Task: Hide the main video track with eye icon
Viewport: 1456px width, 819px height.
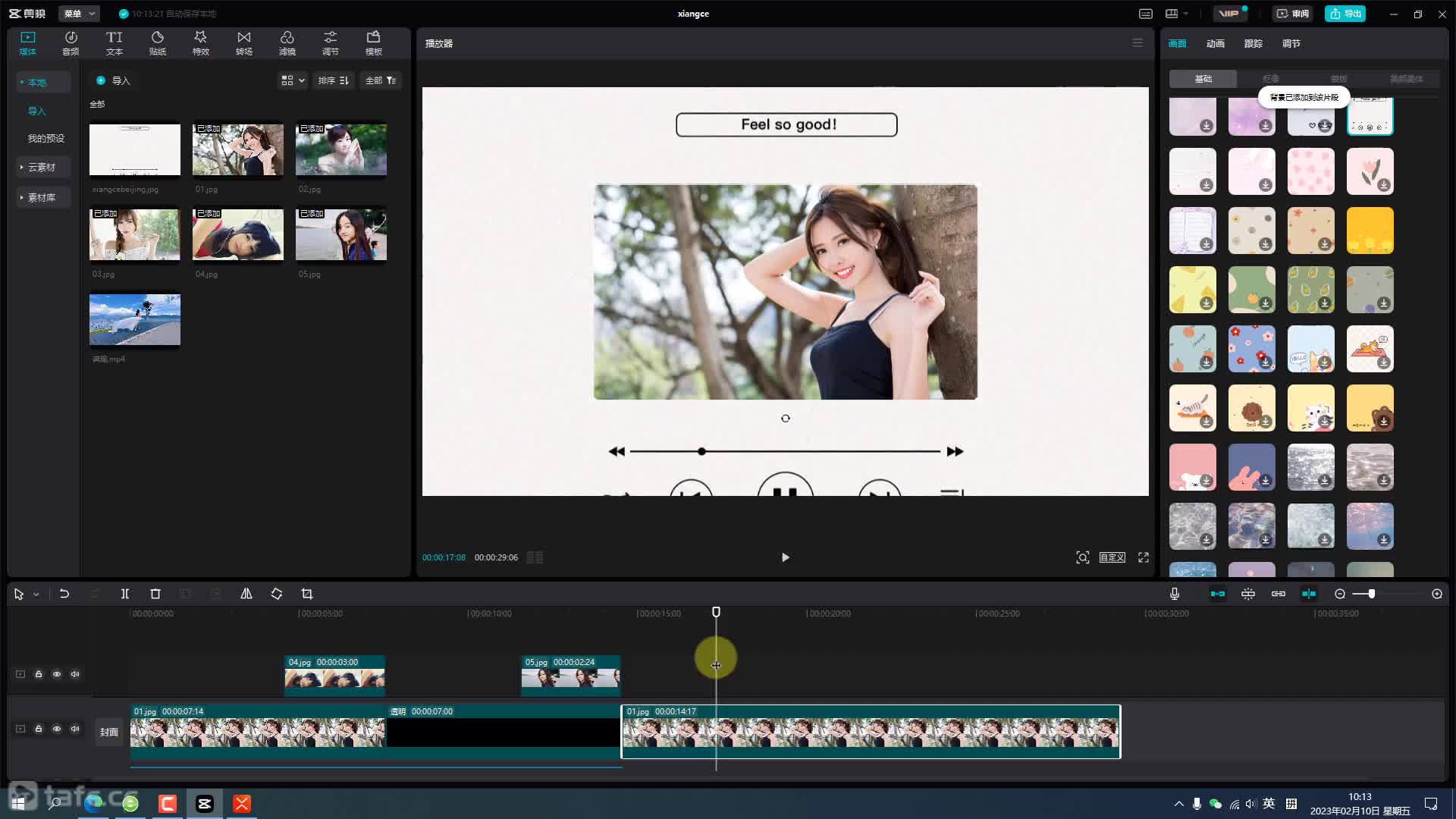Action: tap(57, 729)
